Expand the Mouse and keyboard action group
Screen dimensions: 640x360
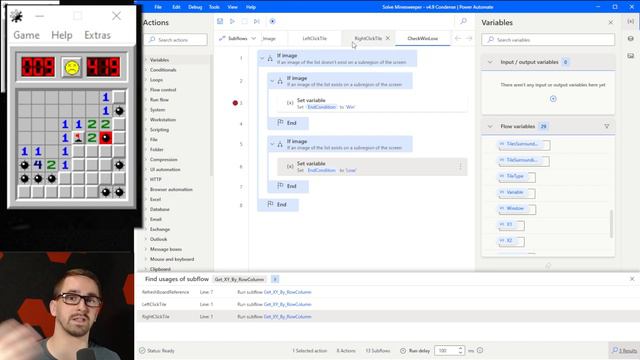click(172, 259)
